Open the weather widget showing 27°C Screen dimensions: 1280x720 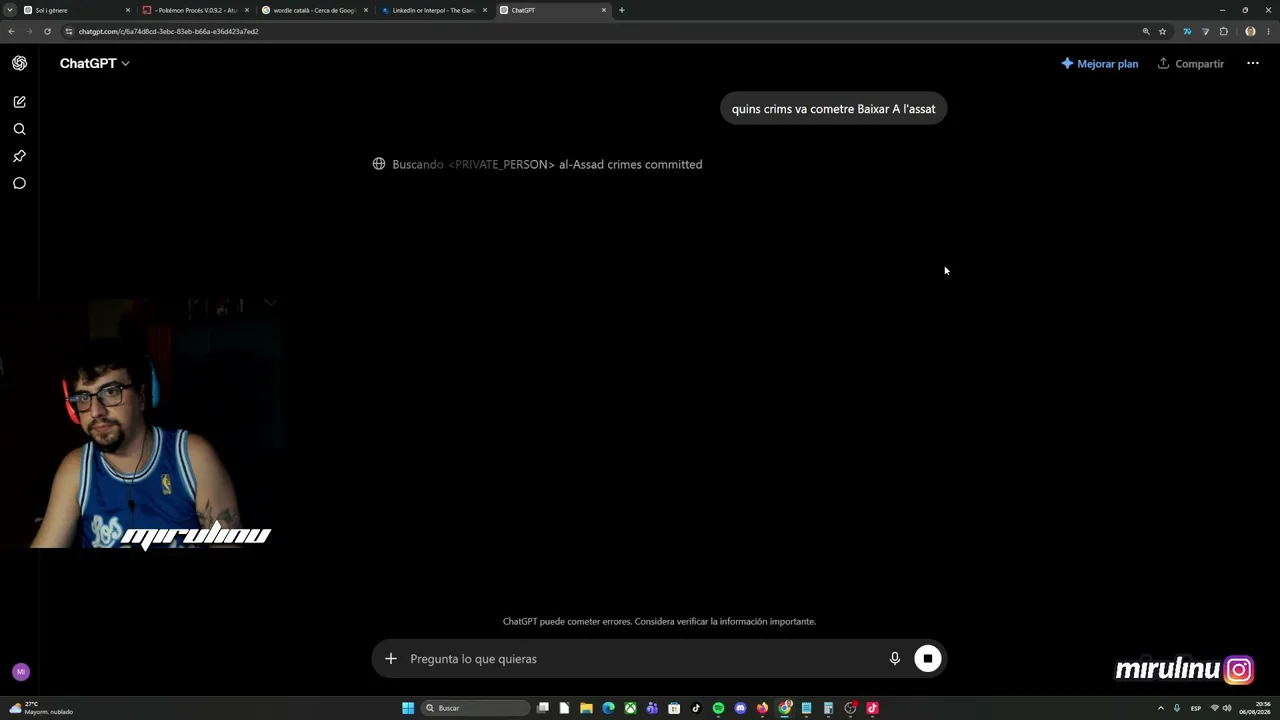[41, 708]
